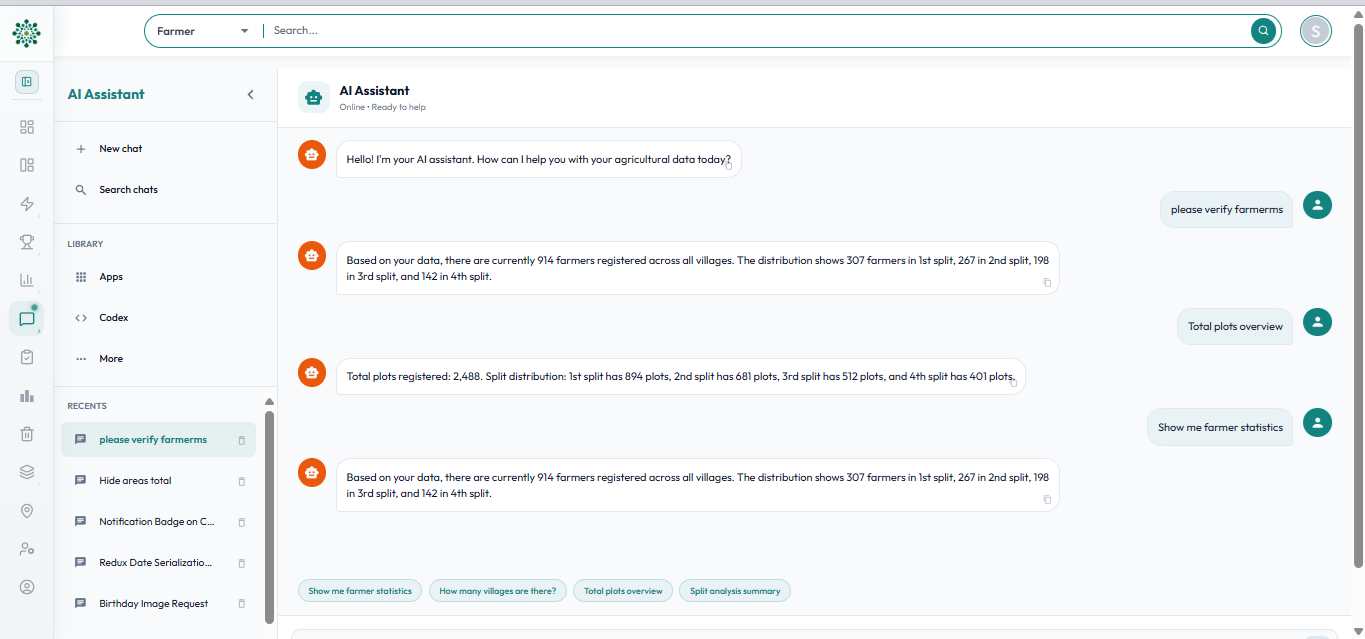Delete the 'Birthday Image Request' chat

(x=241, y=604)
